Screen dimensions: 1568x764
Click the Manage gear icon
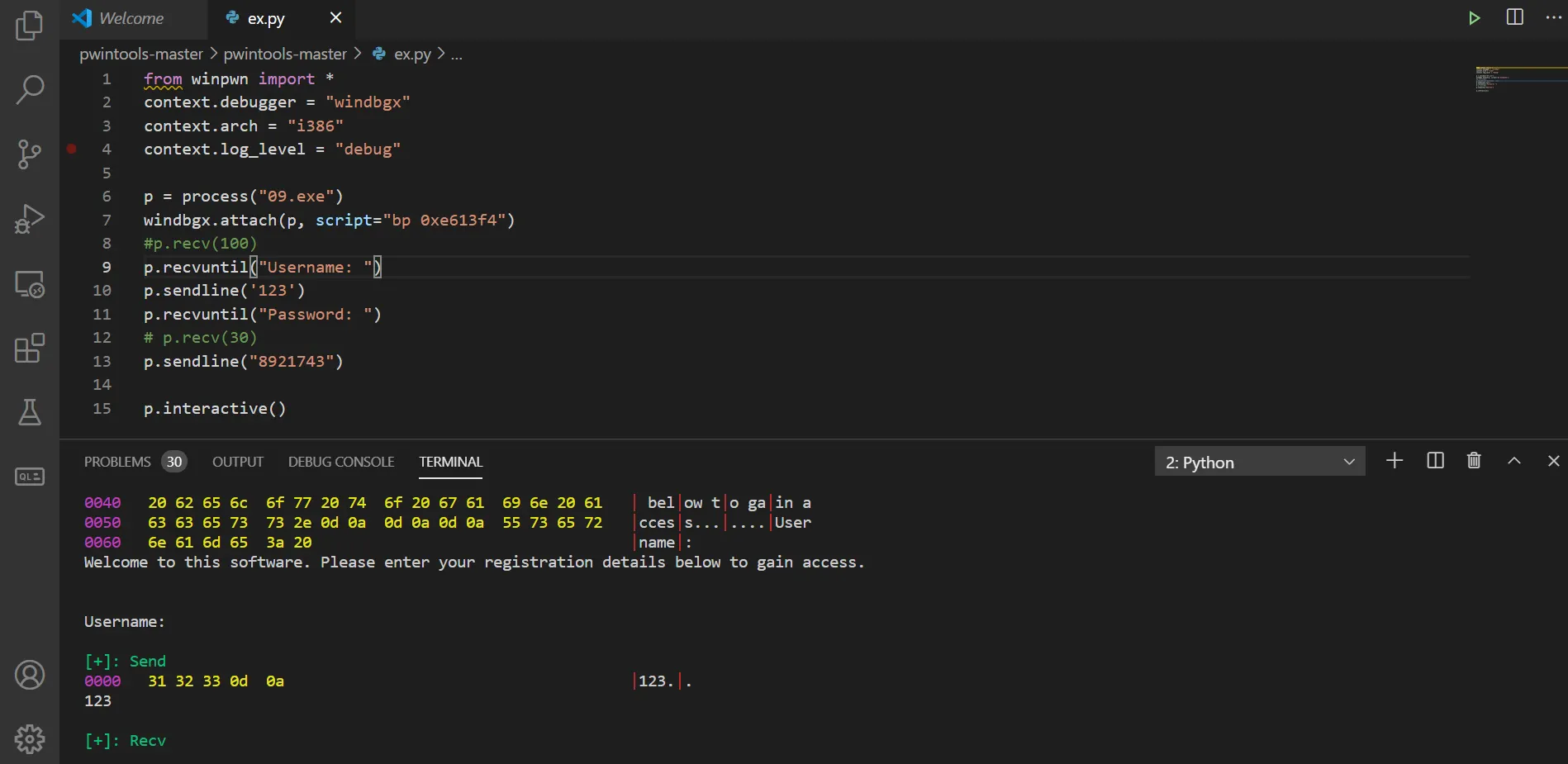tap(30, 738)
